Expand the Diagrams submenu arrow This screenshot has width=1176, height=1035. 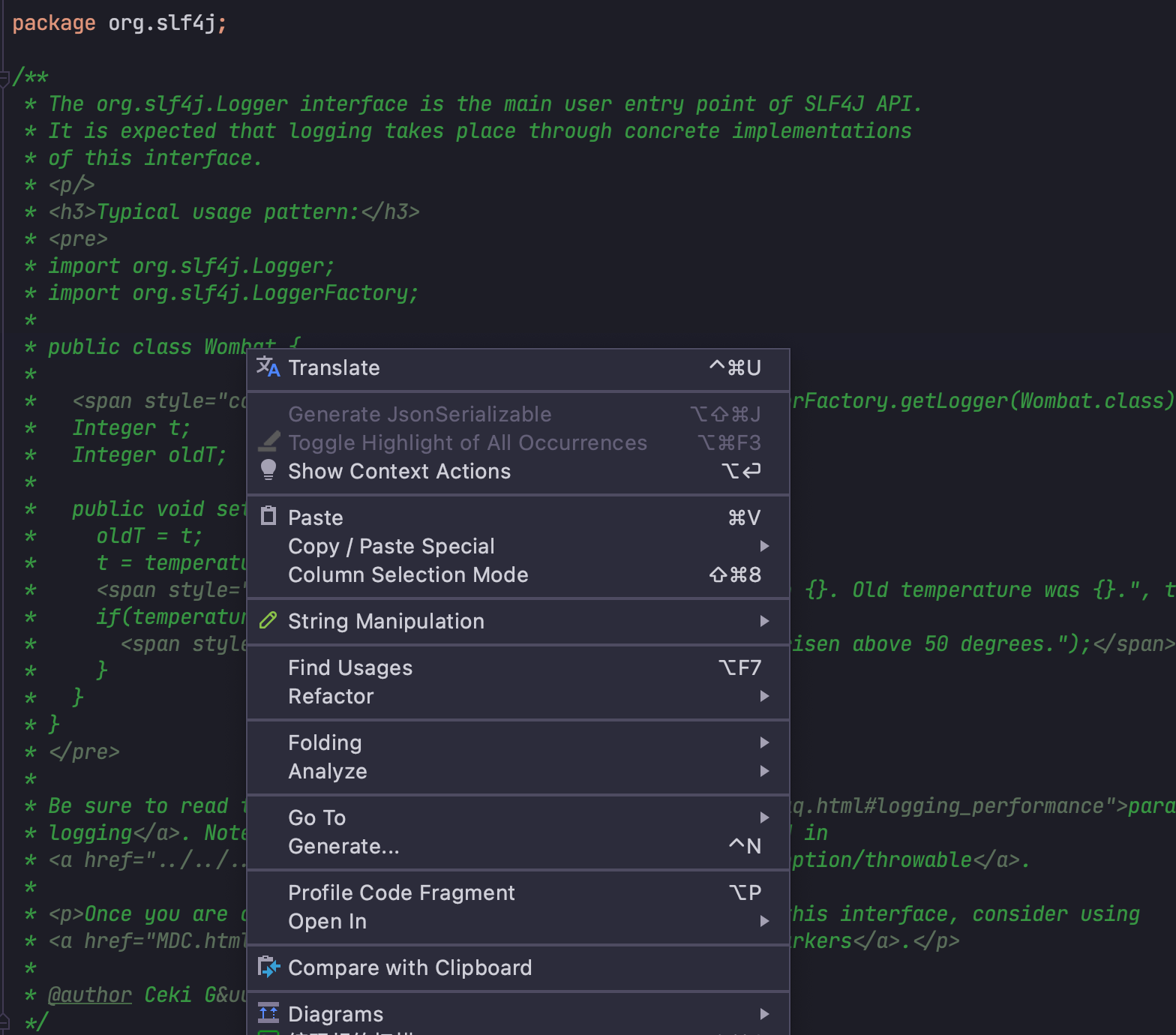point(764,1014)
